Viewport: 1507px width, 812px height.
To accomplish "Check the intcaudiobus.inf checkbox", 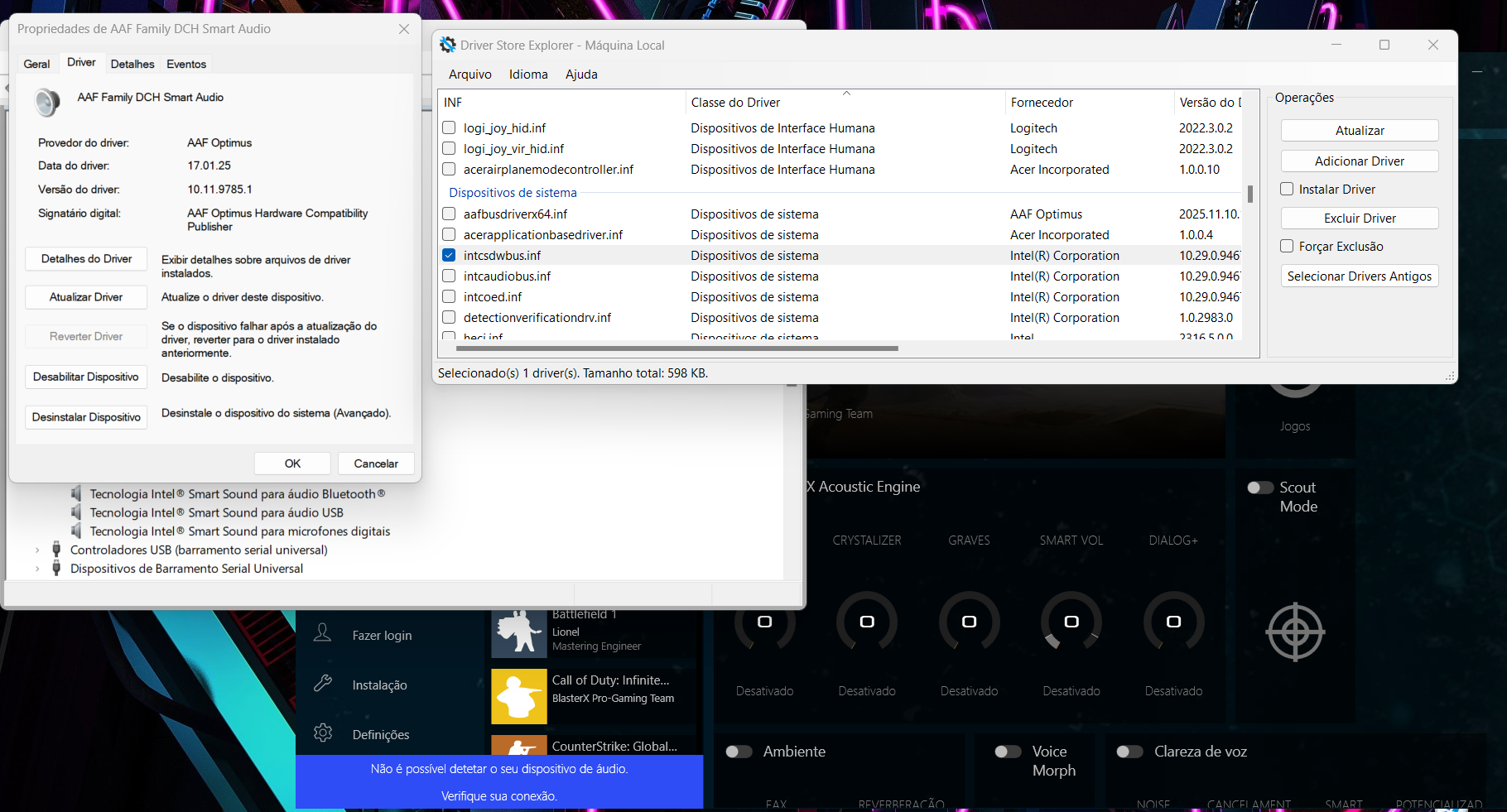I will pos(449,276).
